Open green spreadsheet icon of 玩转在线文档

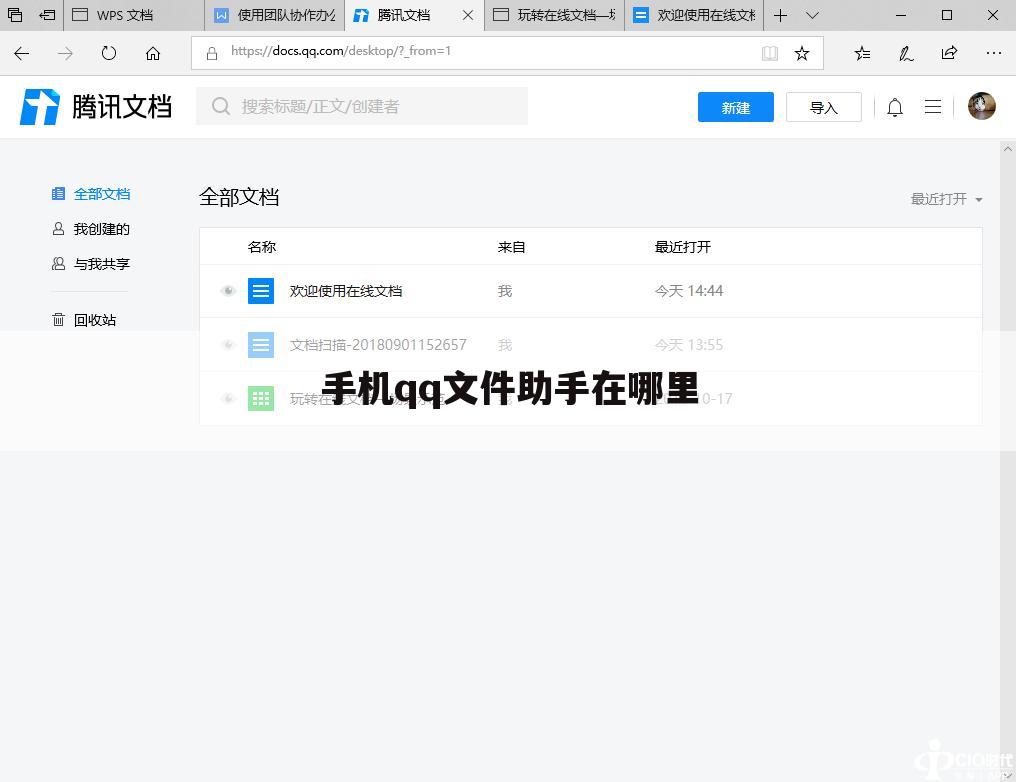pos(260,398)
